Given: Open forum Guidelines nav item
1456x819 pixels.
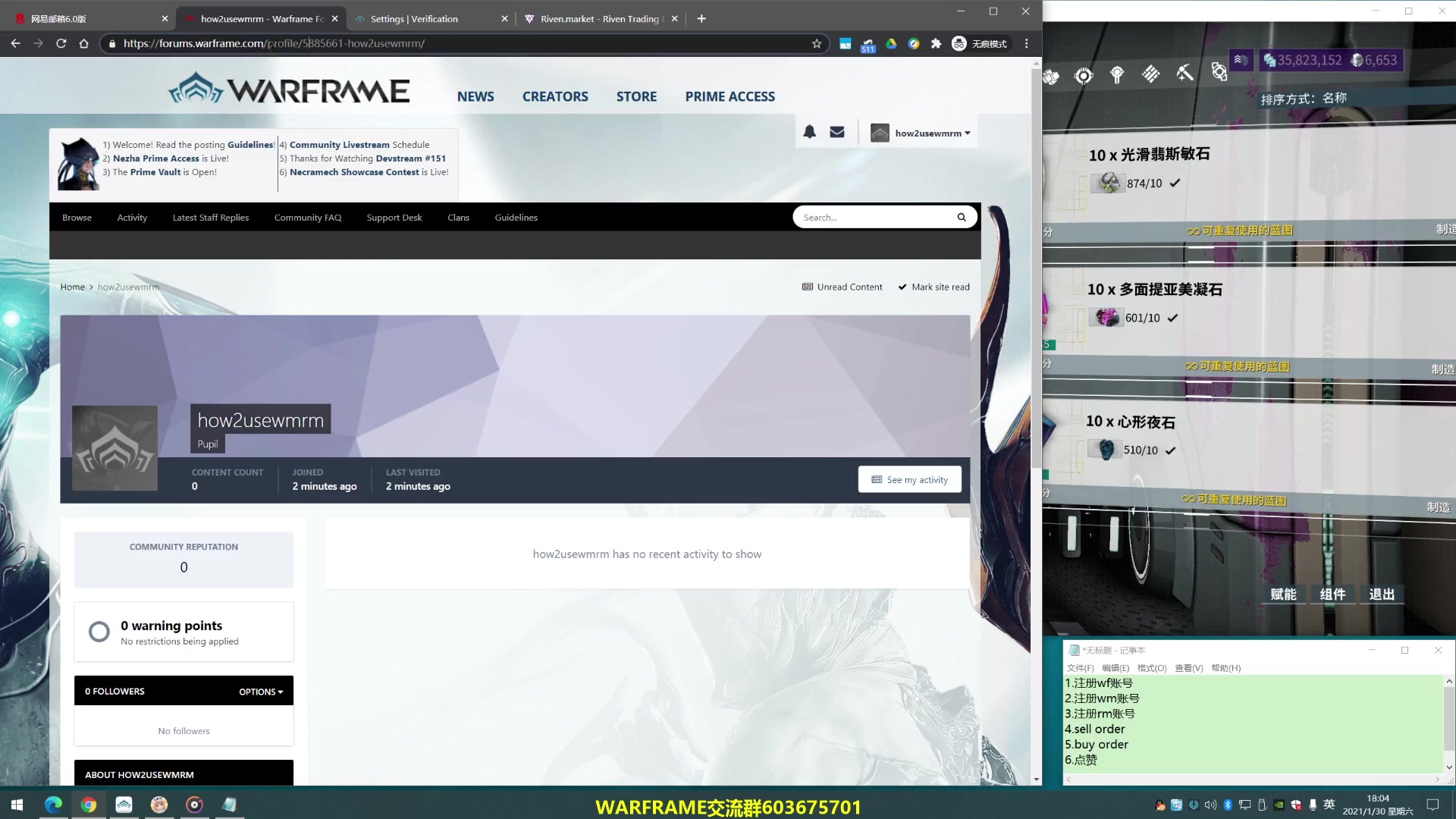Looking at the screenshot, I should click(x=516, y=217).
